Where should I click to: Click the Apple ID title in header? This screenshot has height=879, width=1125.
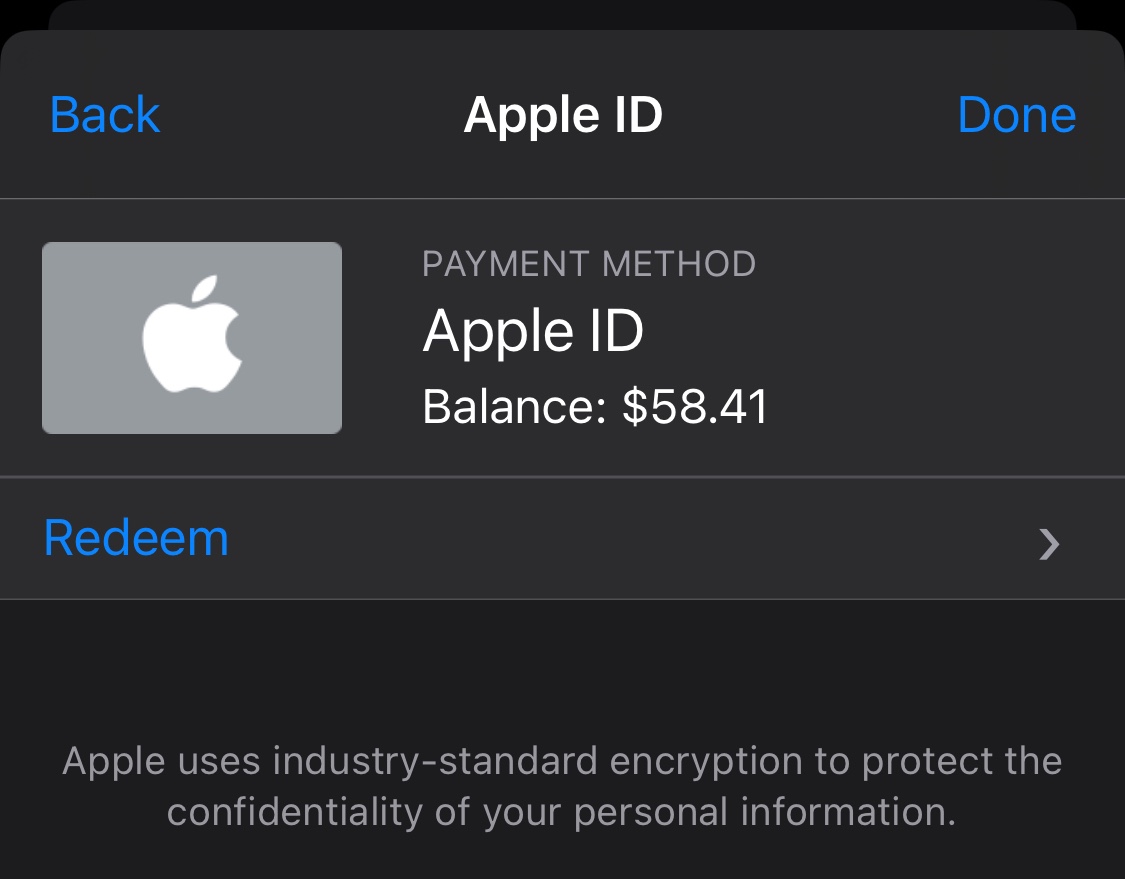[563, 115]
